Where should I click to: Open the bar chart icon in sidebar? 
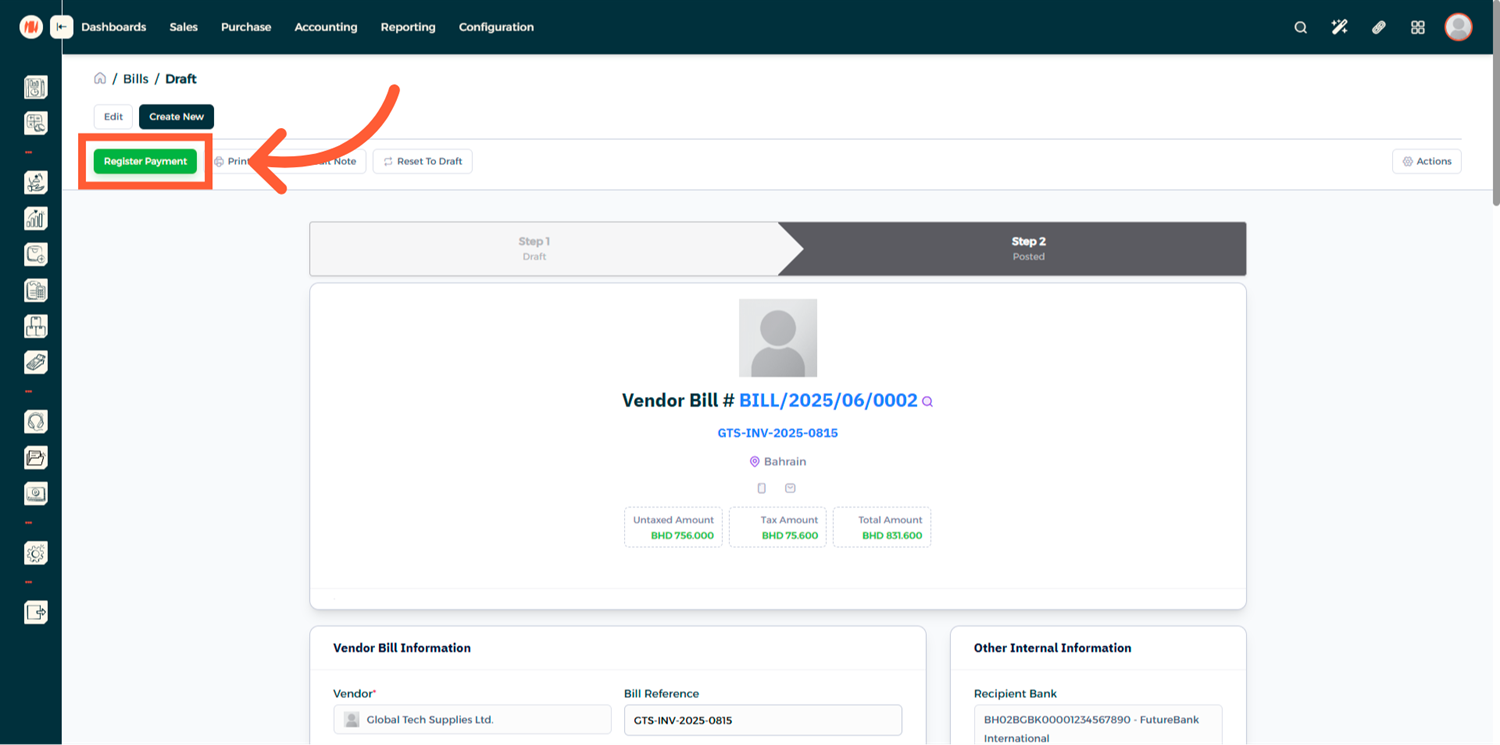pyautogui.click(x=36, y=218)
